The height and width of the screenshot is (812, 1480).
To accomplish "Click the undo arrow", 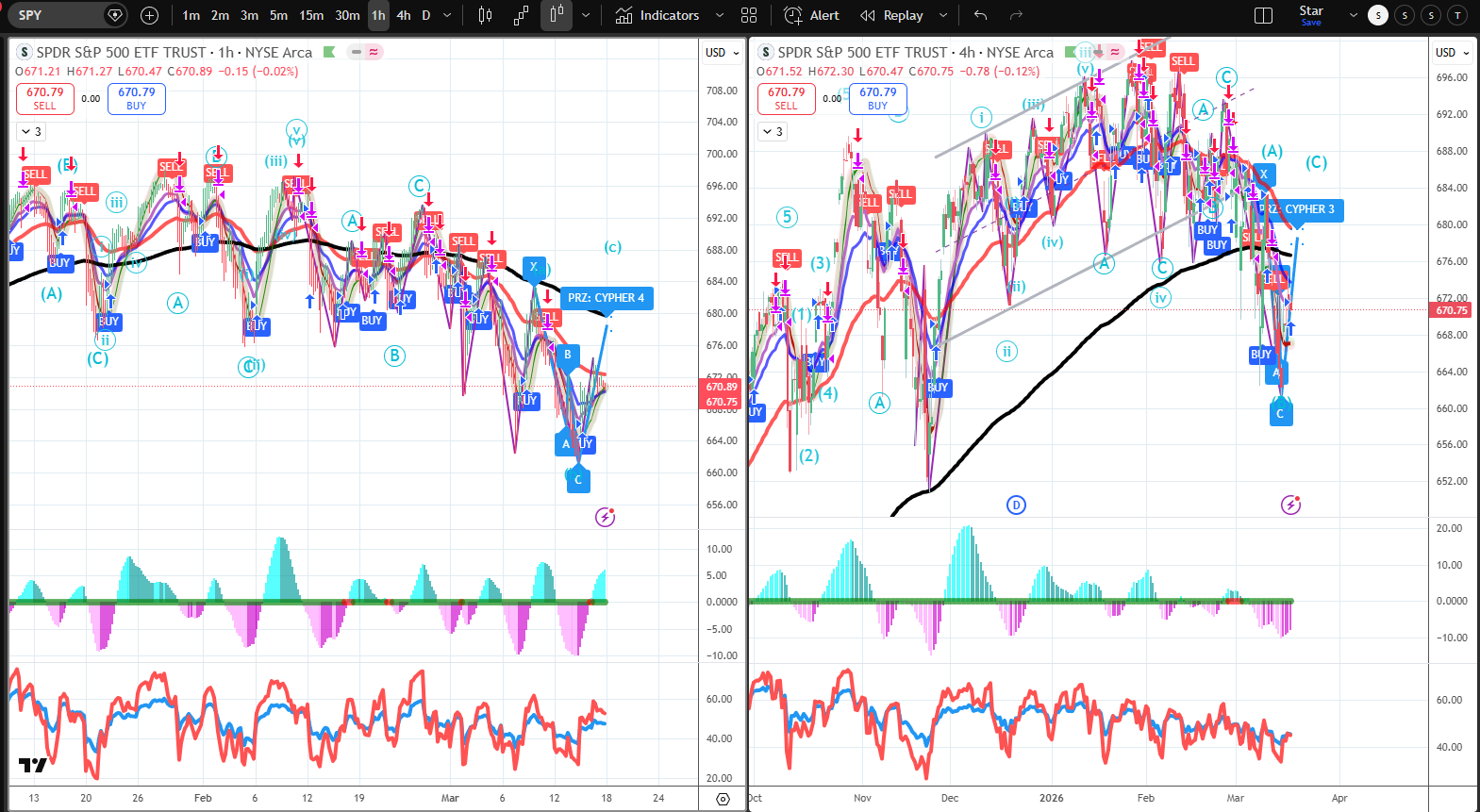I will 981,15.
